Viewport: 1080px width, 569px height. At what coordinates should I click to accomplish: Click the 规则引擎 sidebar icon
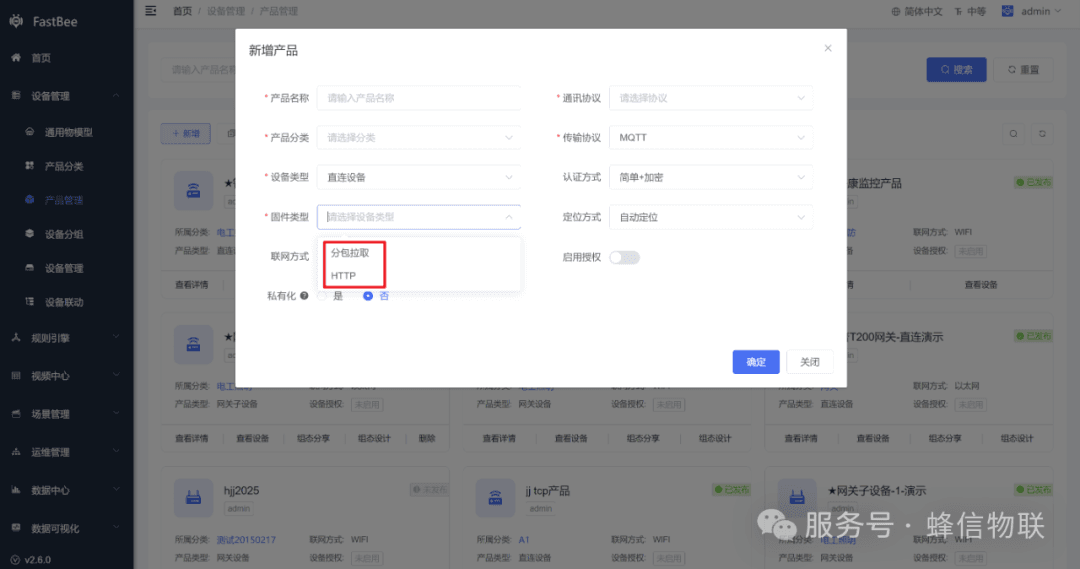click(x=16, y=338)
